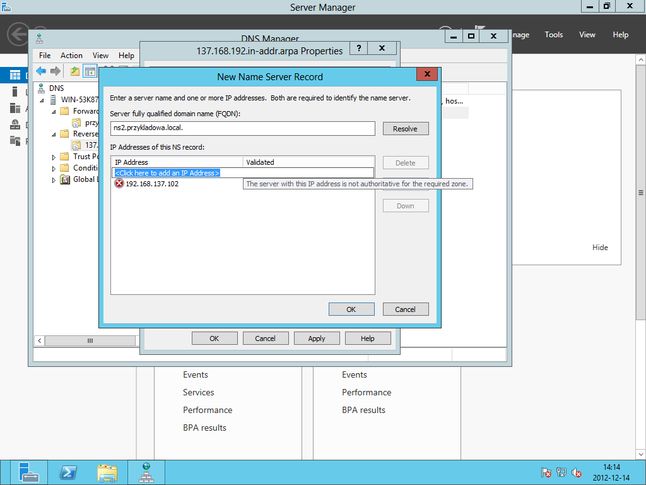This screenshot has height=485, width=646.
Task: Select the DNS root tree item
Action: [56, 88]
